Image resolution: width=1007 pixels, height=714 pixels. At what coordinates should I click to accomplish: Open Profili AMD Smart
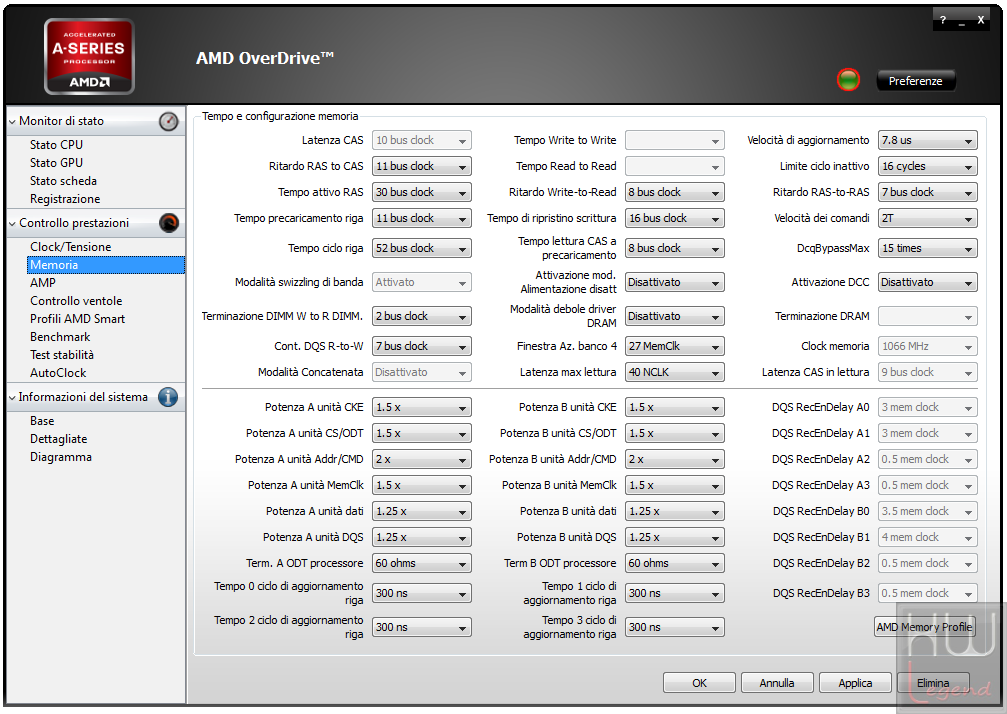(77, 318)
